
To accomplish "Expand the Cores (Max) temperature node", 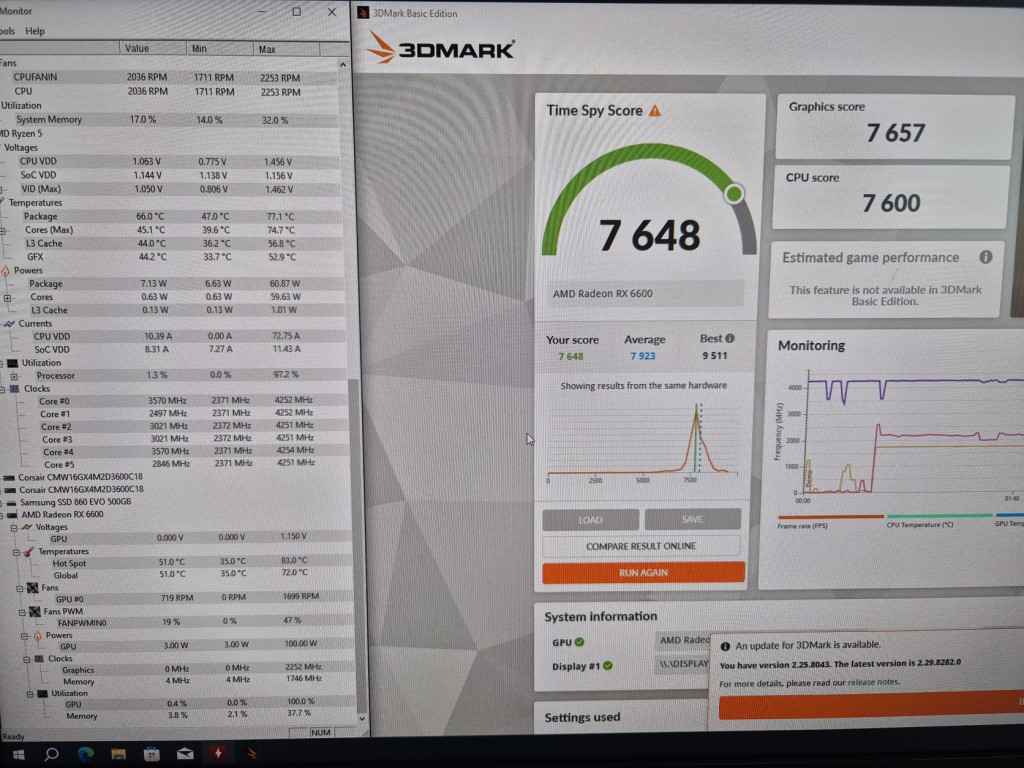I will (x=3, y=231).
